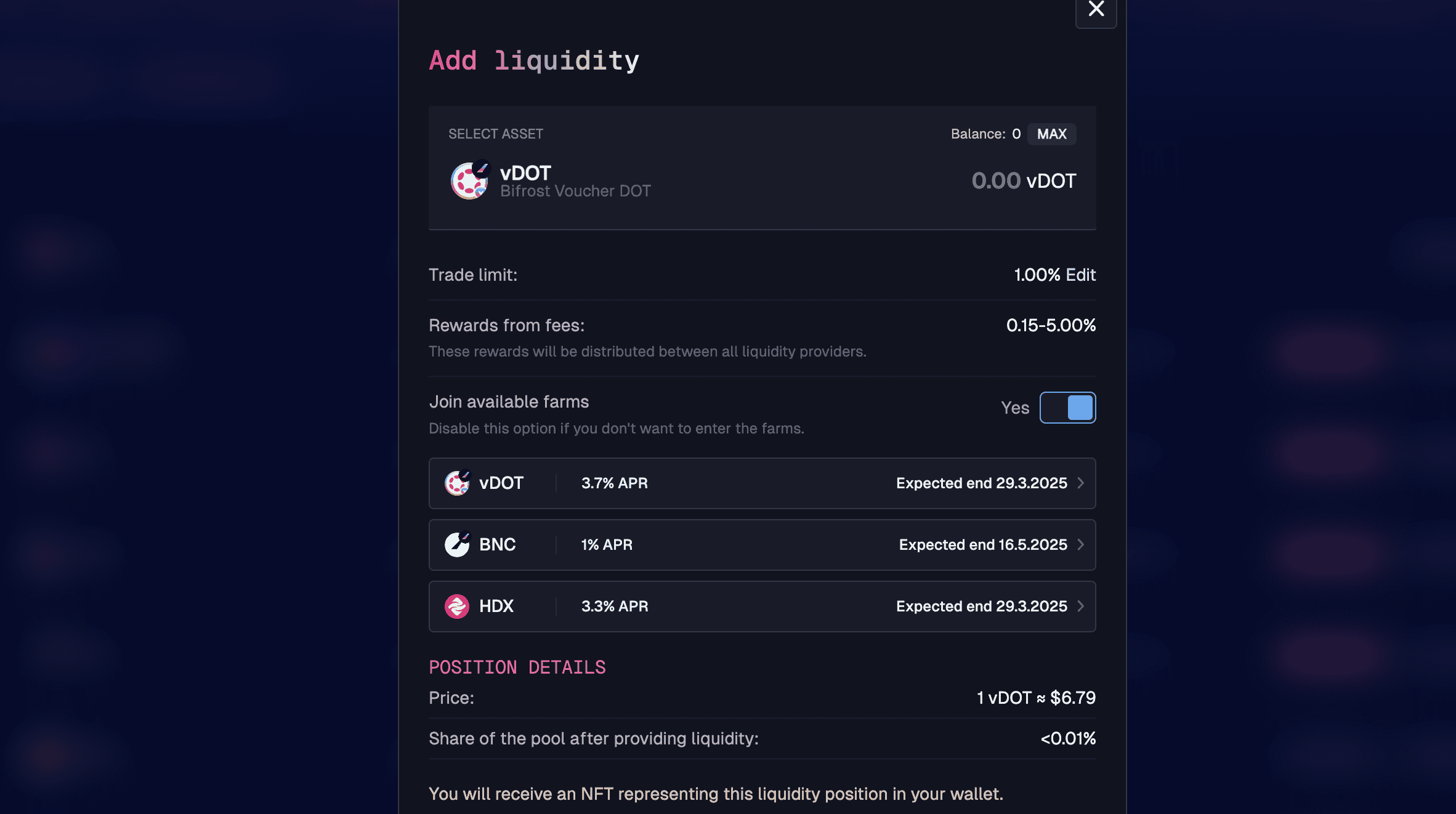1456x814 pixels.
Task: Click Expected end 16.5.2025 text
Action: (982, 545)
